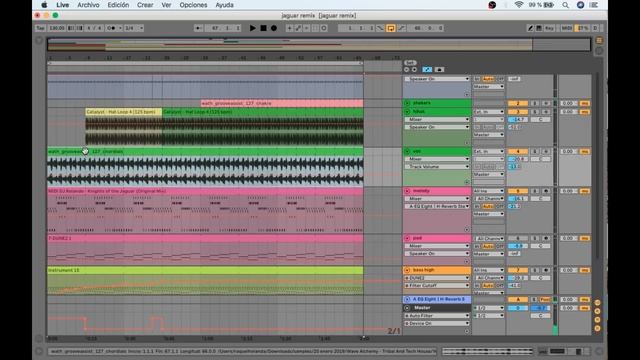Select the Catalyst Hat Loop 4 yellow clip

(x=123, y=111)
